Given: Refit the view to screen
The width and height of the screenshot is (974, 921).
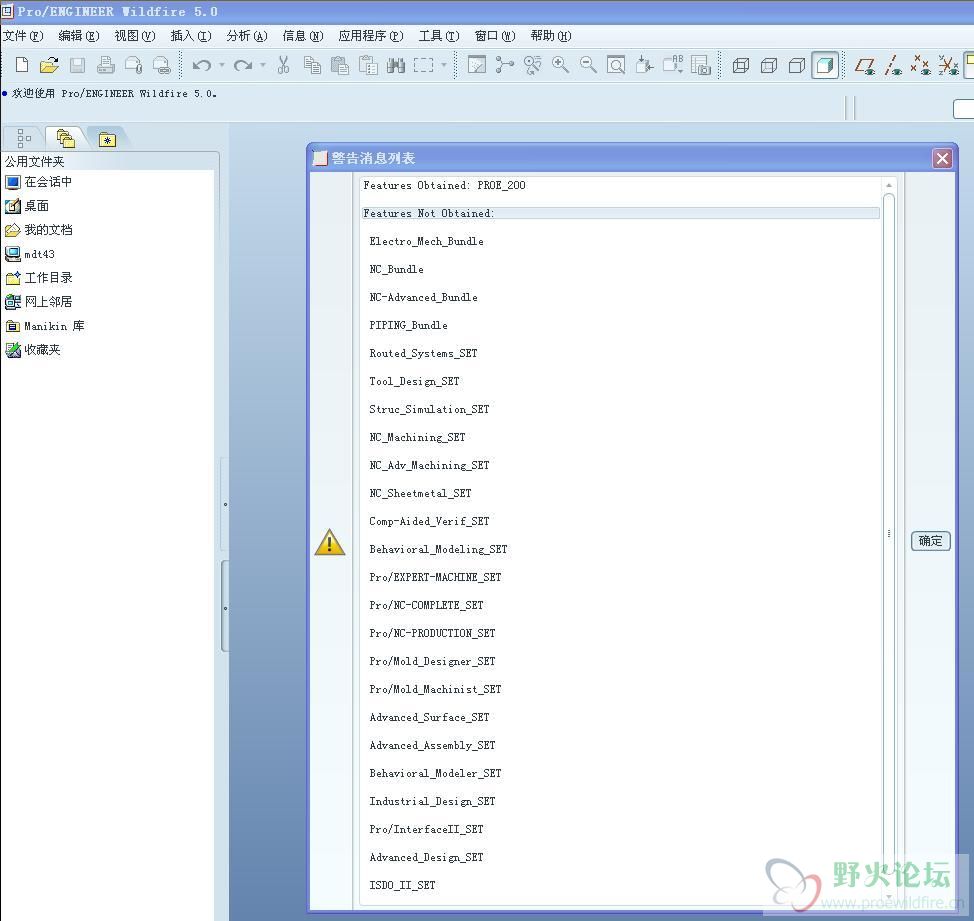Looking at the screenshot, I should pos(616,65).
